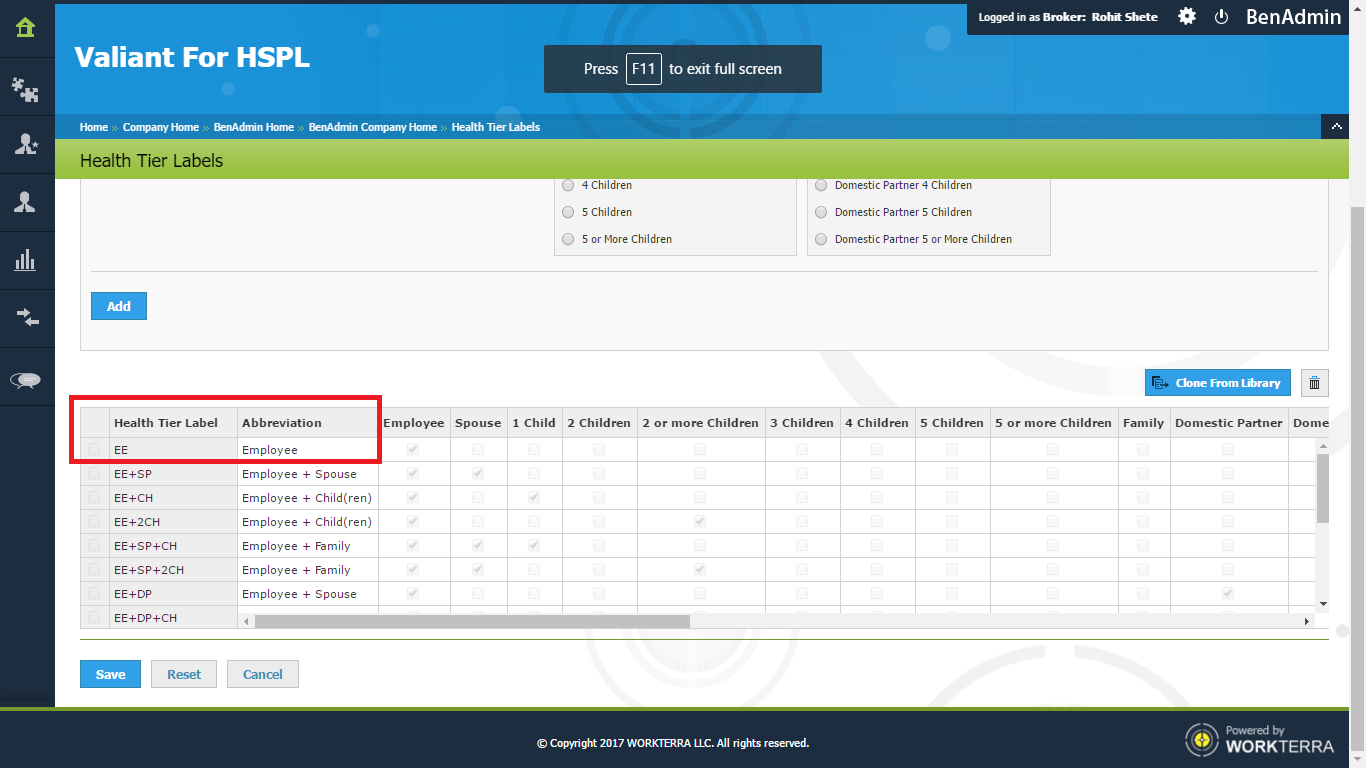Click the Clone From Library button

click(x=1217, y=383)
